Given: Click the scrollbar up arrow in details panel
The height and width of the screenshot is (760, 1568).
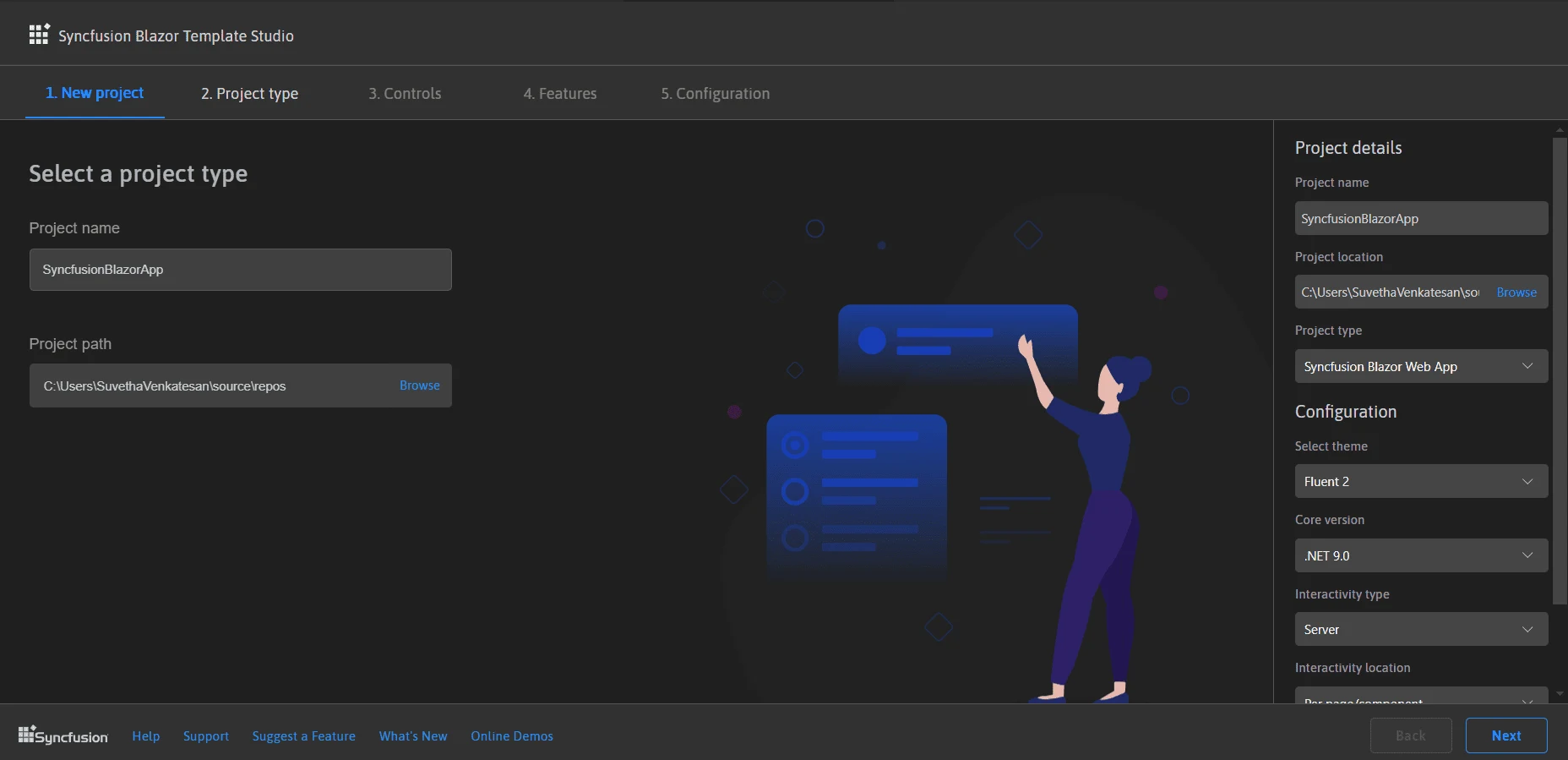Looking at the screenshot, I should coord(1560,130).
